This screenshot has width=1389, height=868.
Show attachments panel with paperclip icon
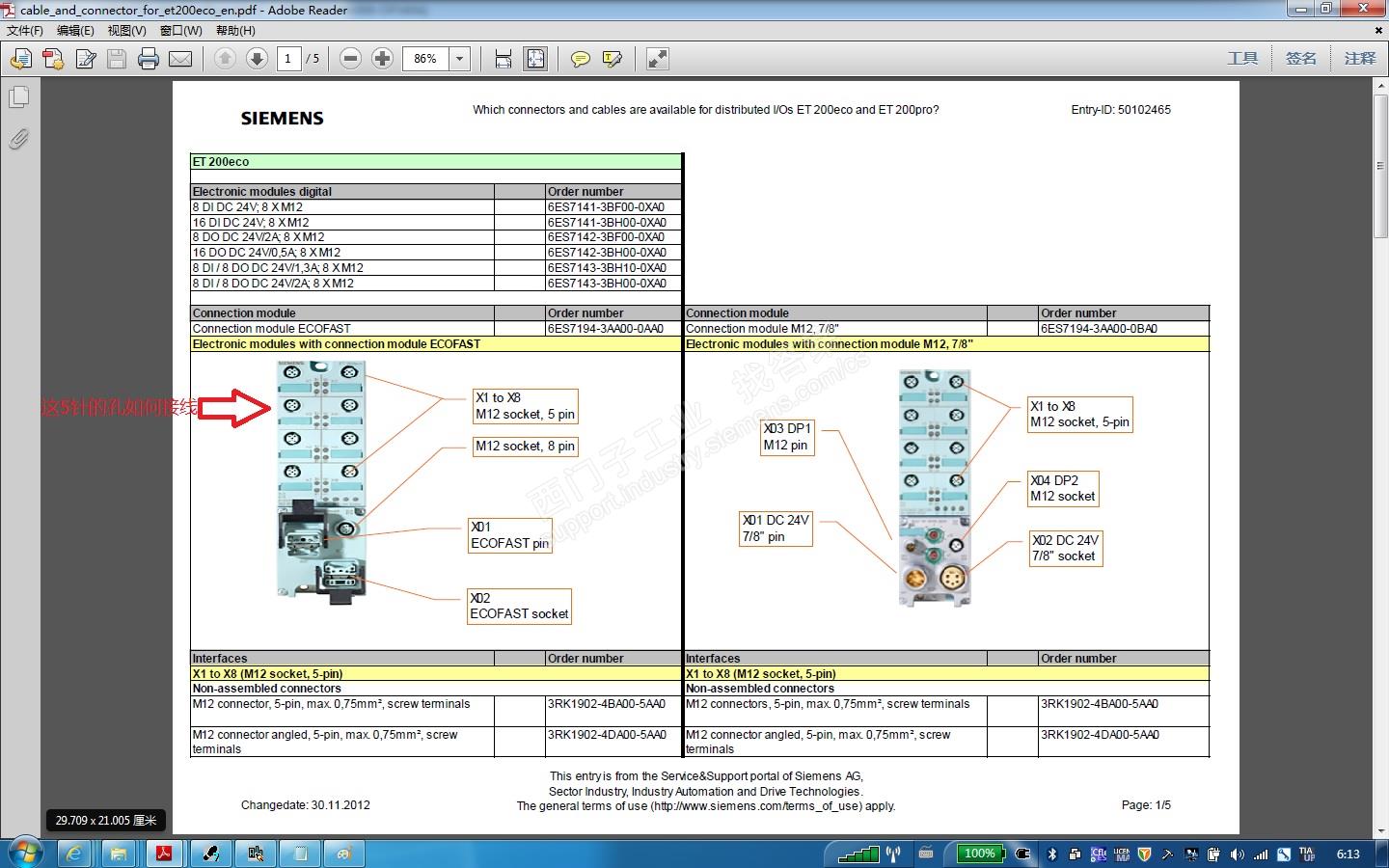pyautogui.click(x=19, y=139)
